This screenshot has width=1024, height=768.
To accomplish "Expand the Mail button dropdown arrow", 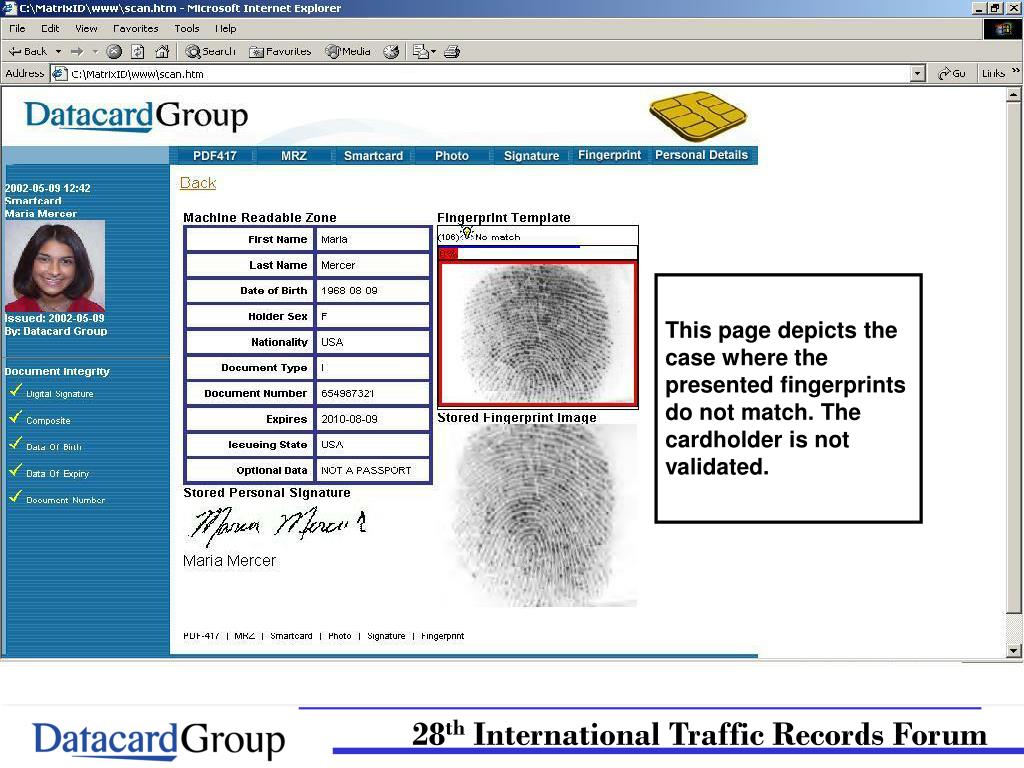I will [434, 52].
